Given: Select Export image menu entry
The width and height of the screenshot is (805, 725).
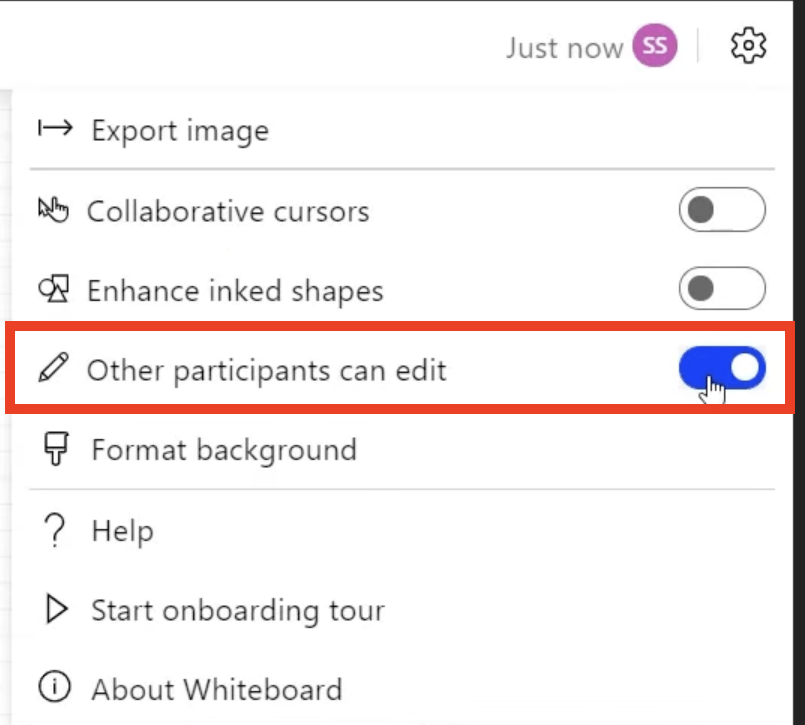Looking at the screenshot, I should point(402,130).
